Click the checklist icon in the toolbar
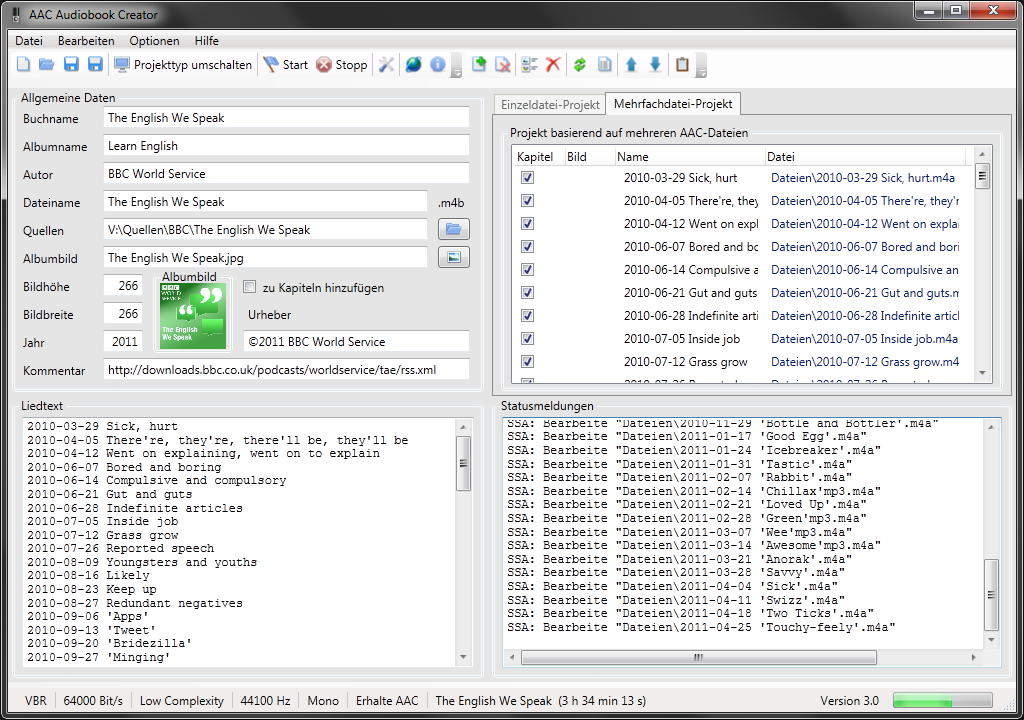This screenshot has width=1024, height=720. click(x=529, y=65)
